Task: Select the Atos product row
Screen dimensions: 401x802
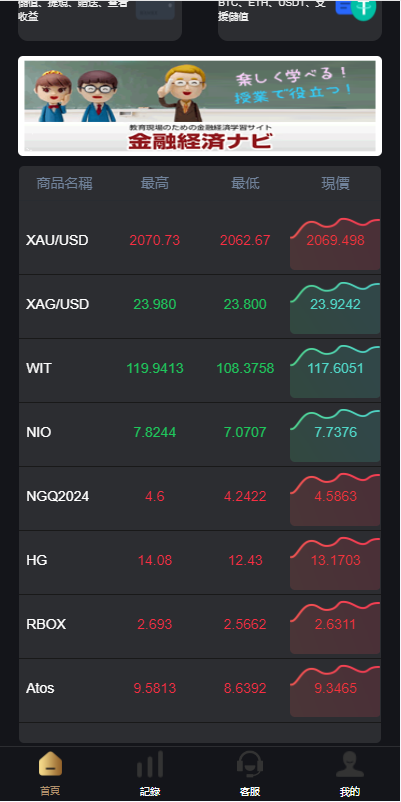Action: coord(200,690)
